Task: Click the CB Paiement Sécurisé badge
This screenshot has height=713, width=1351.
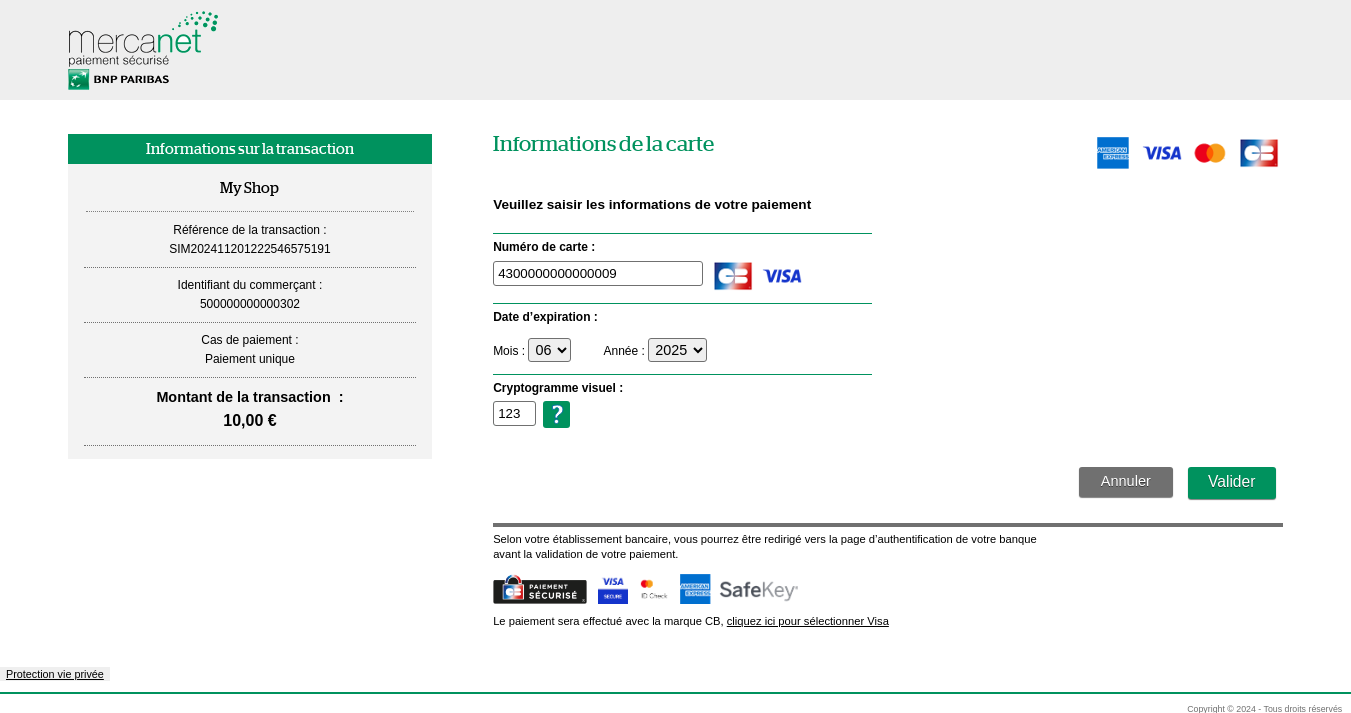Action: (539, 590)
